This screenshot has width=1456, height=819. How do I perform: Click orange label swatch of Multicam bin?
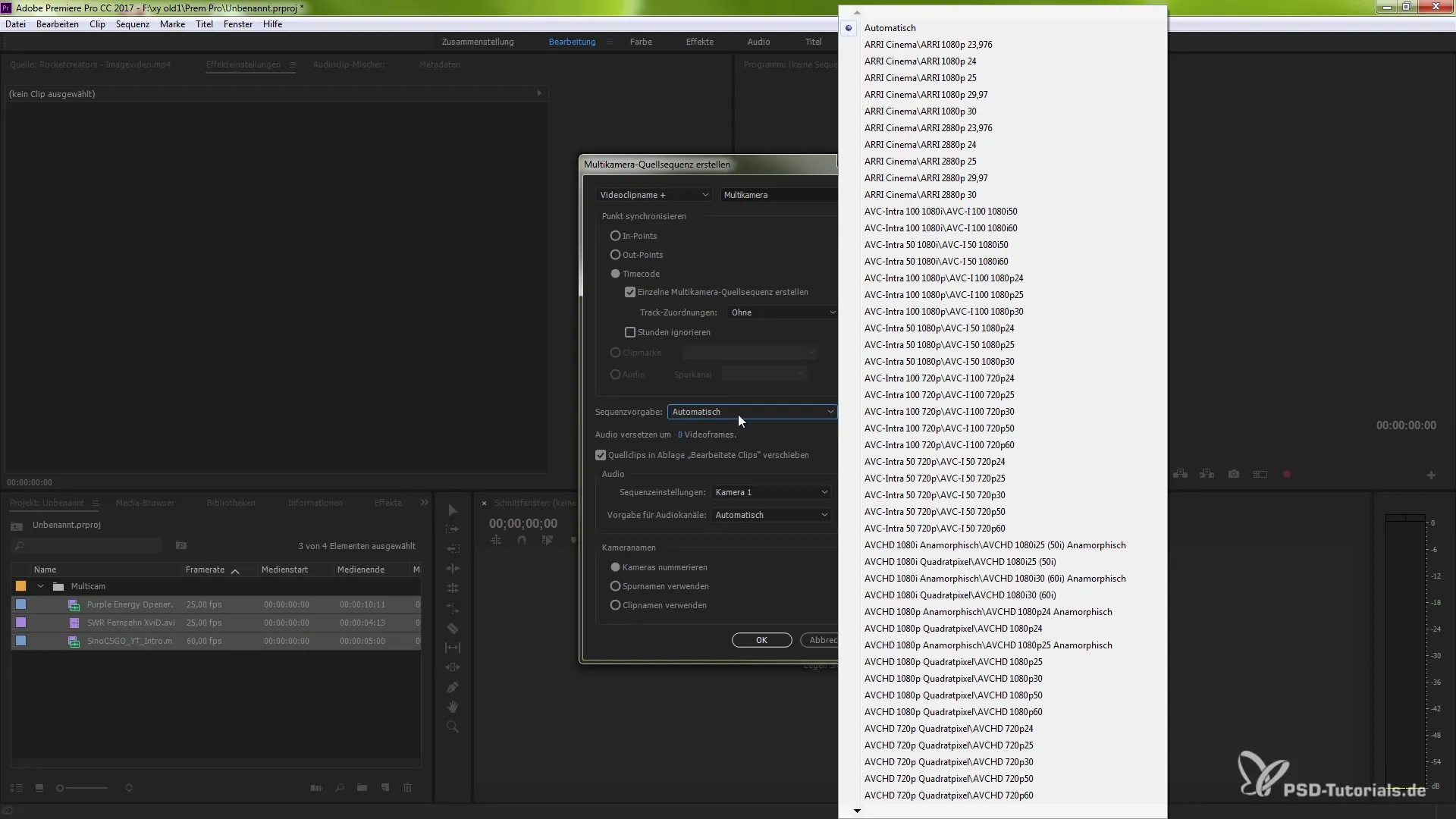[20, 586]
